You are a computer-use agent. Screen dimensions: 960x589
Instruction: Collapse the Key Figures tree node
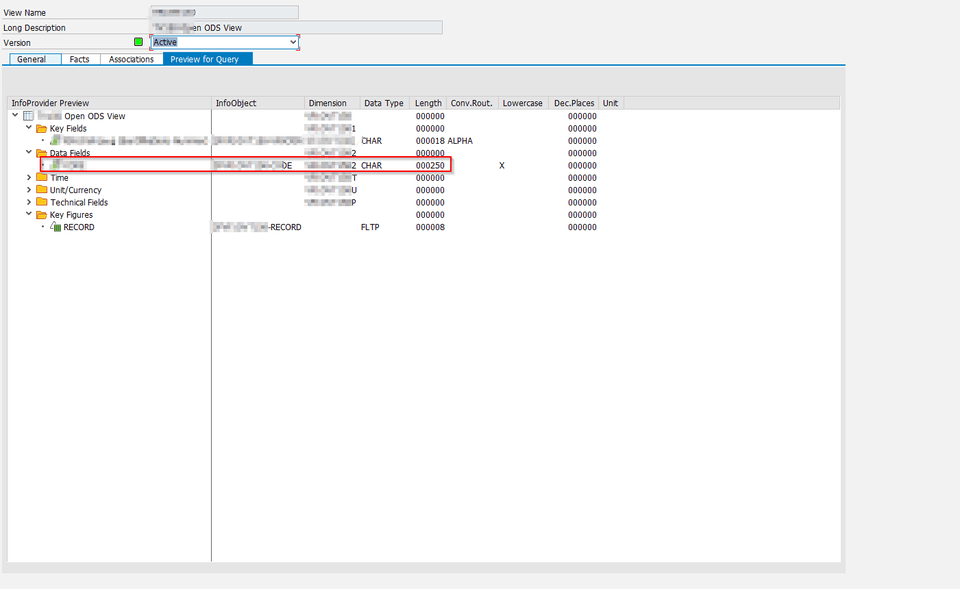click(29, 214)
